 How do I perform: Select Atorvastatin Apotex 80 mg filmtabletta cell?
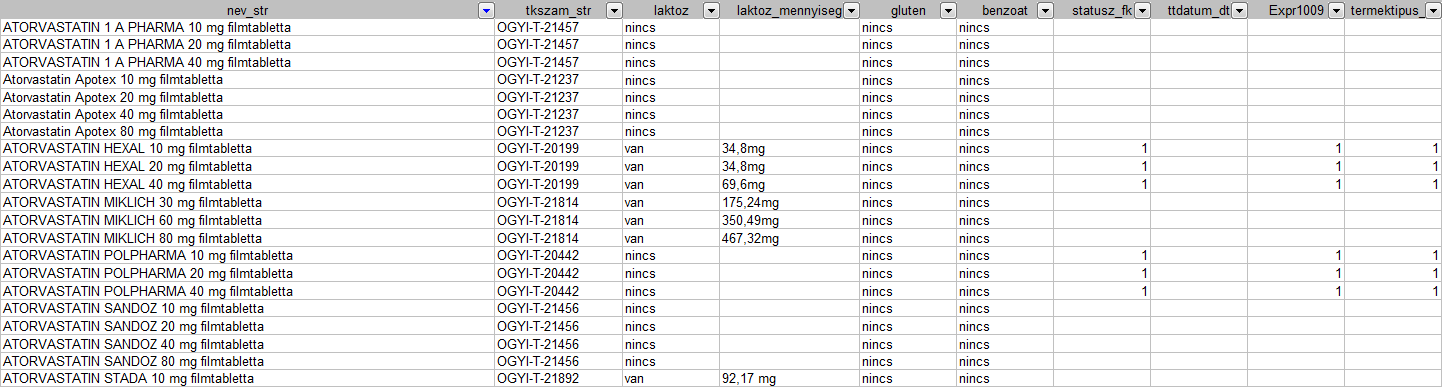pos(247,132)
